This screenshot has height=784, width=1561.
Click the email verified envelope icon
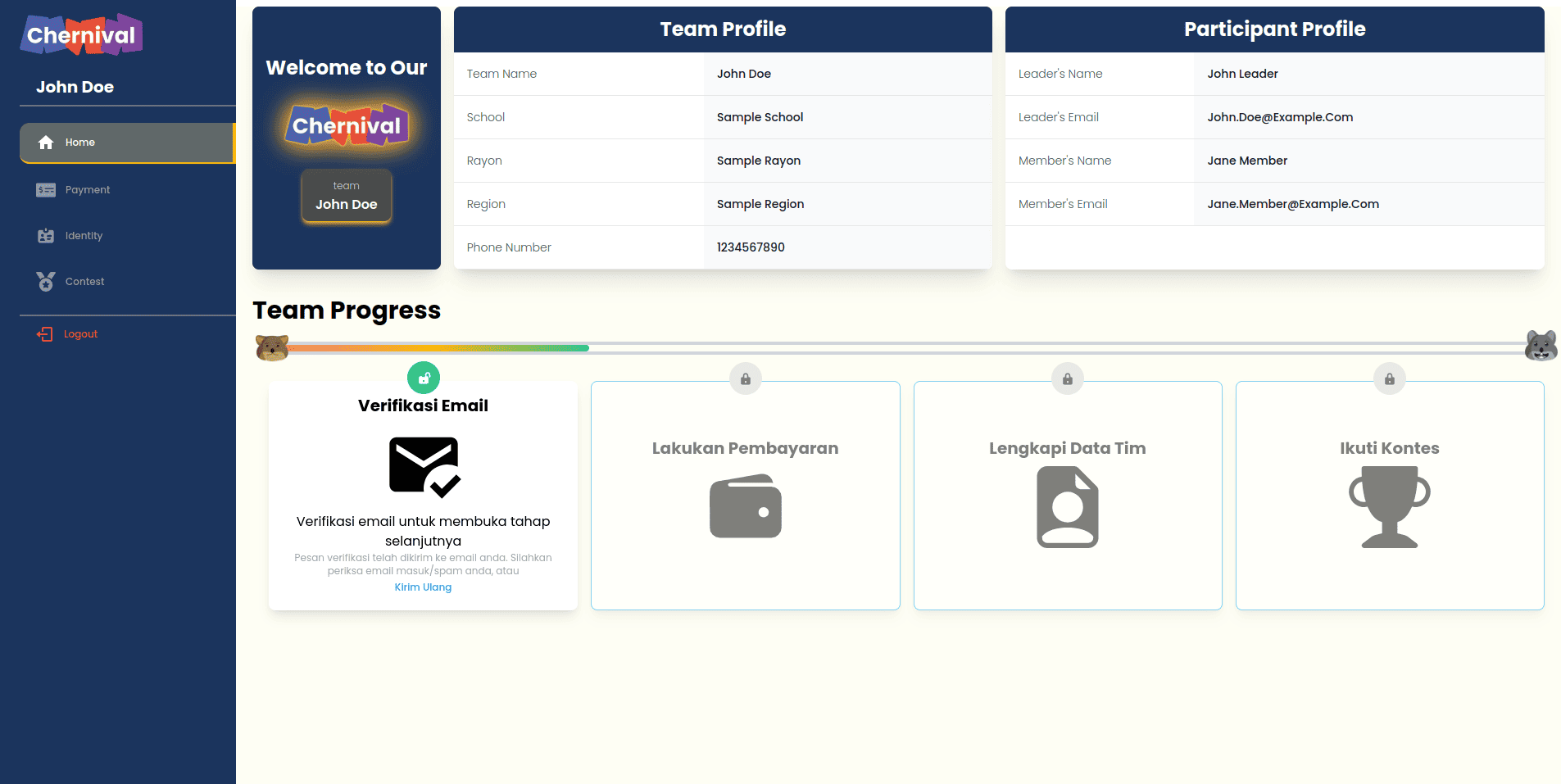(424, 467)
